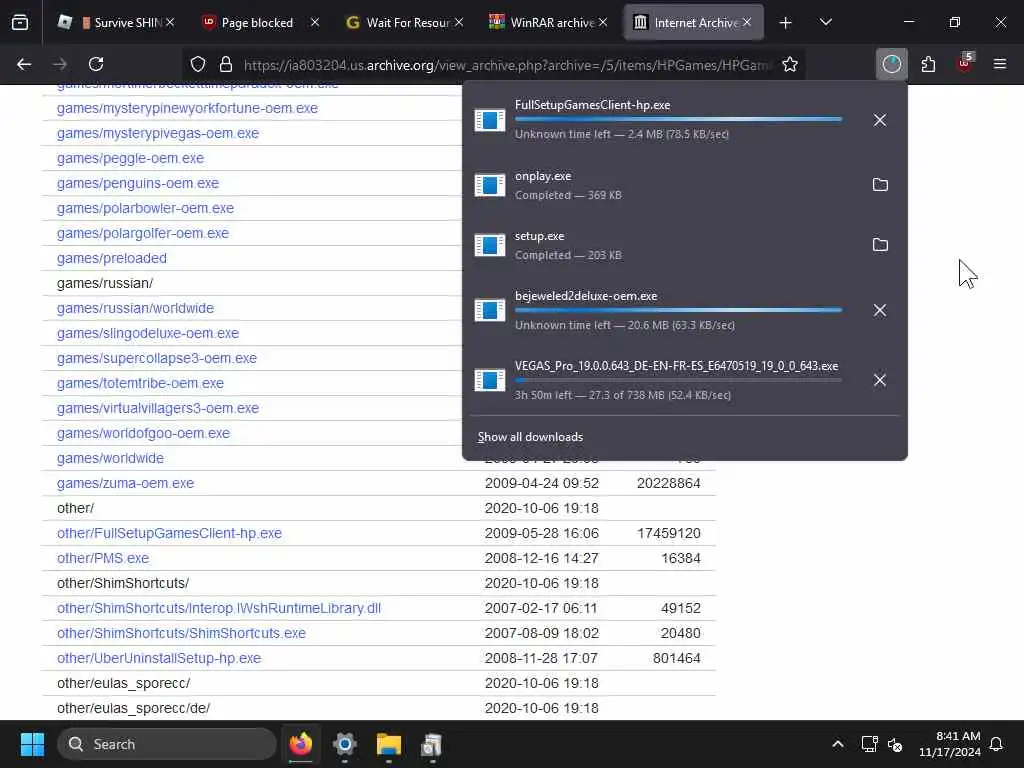The image size is (1024, 768).
Task: Bookmark this page with star icon
Action: point(790,64)
